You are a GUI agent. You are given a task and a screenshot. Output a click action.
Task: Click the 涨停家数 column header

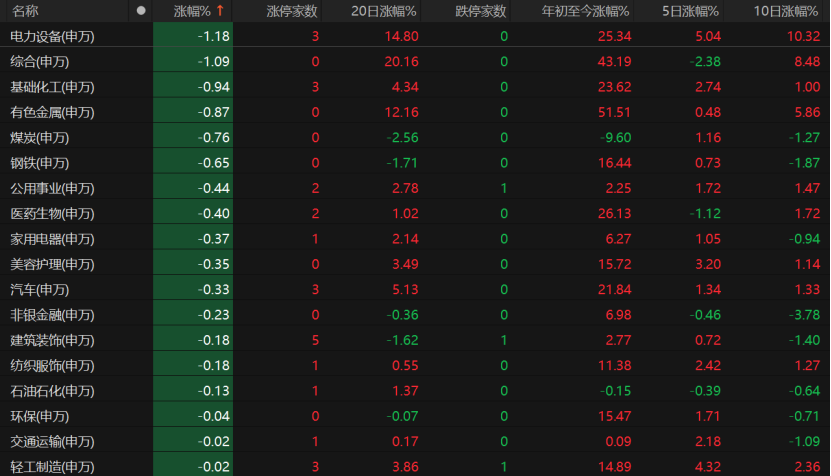tap(292, 11)
